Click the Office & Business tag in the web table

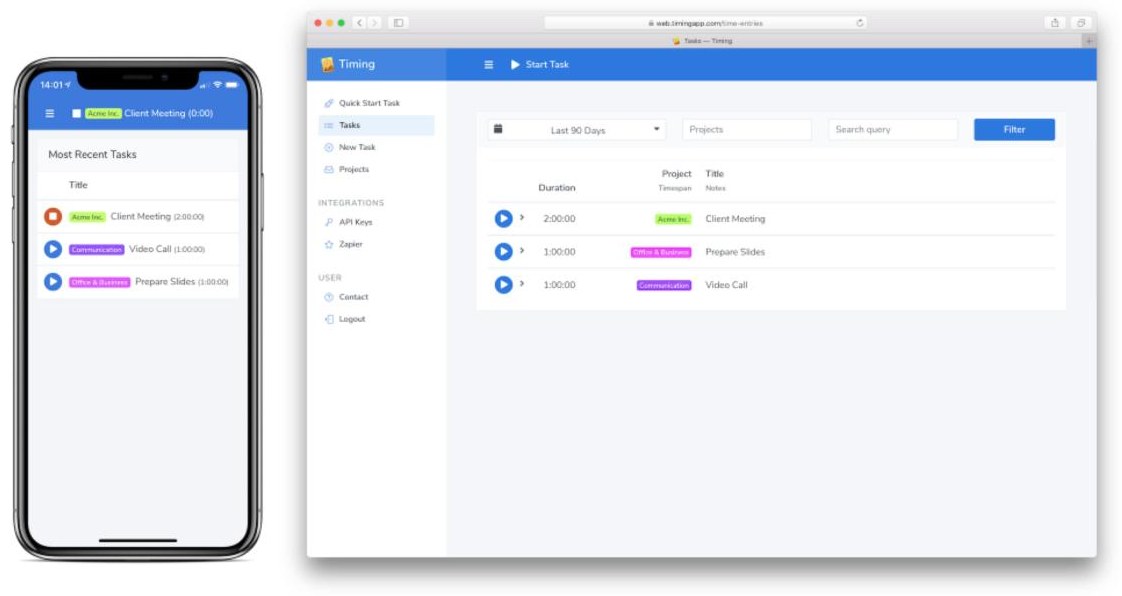661,253
